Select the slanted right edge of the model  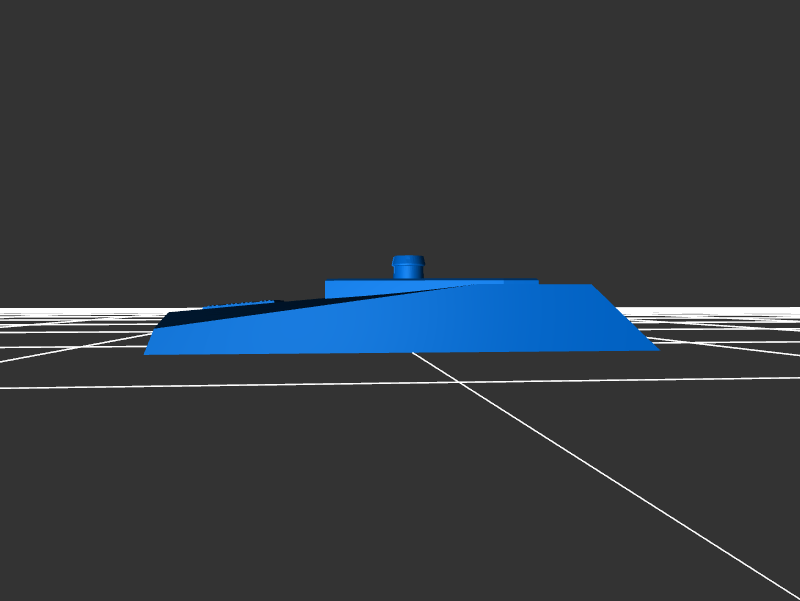[625, 318]
